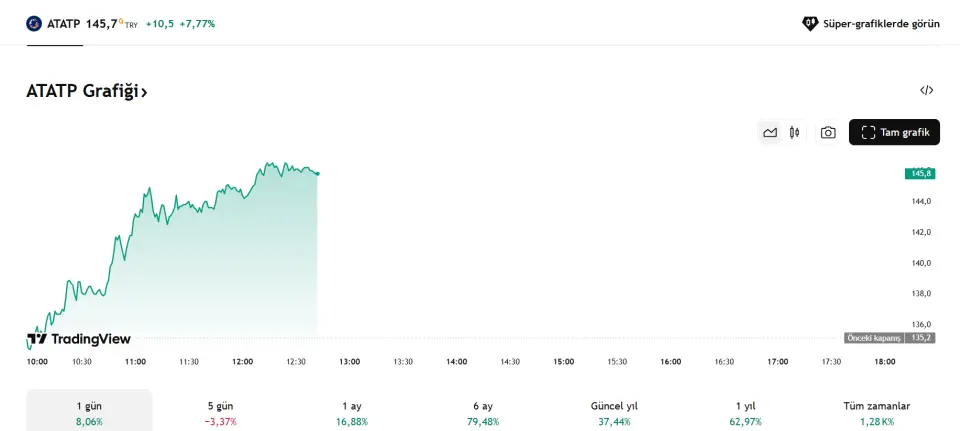Take a chart snapshot with camera icon
Screen dimensions: 960x431
[x=828, y=132]
